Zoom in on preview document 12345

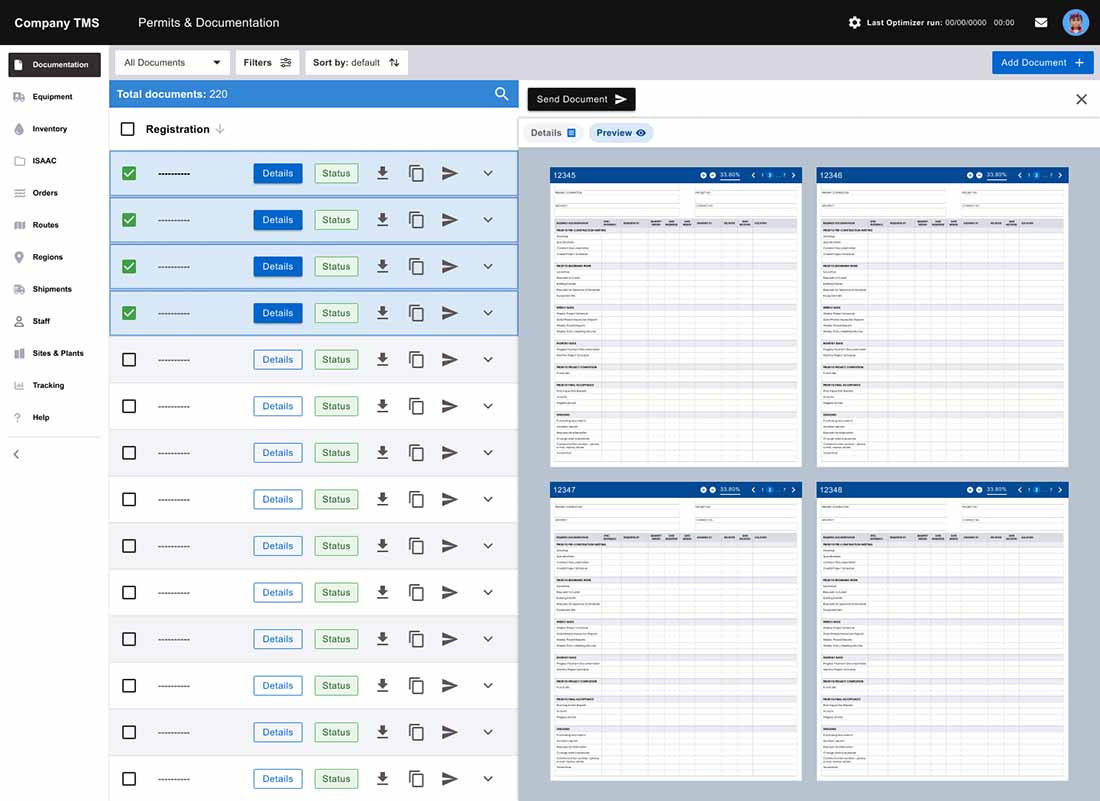coord(703,175)
